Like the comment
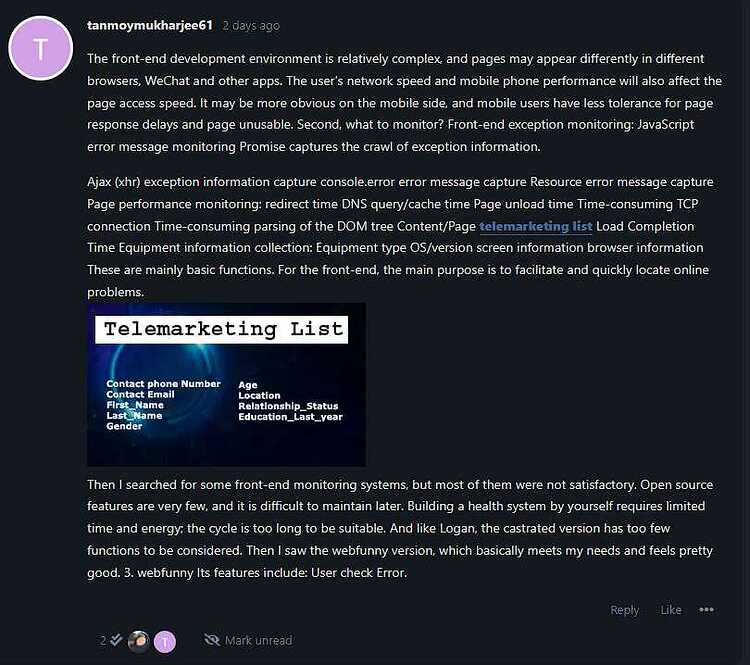The width and height of the screenshot is (750, 665). (671, 610)
